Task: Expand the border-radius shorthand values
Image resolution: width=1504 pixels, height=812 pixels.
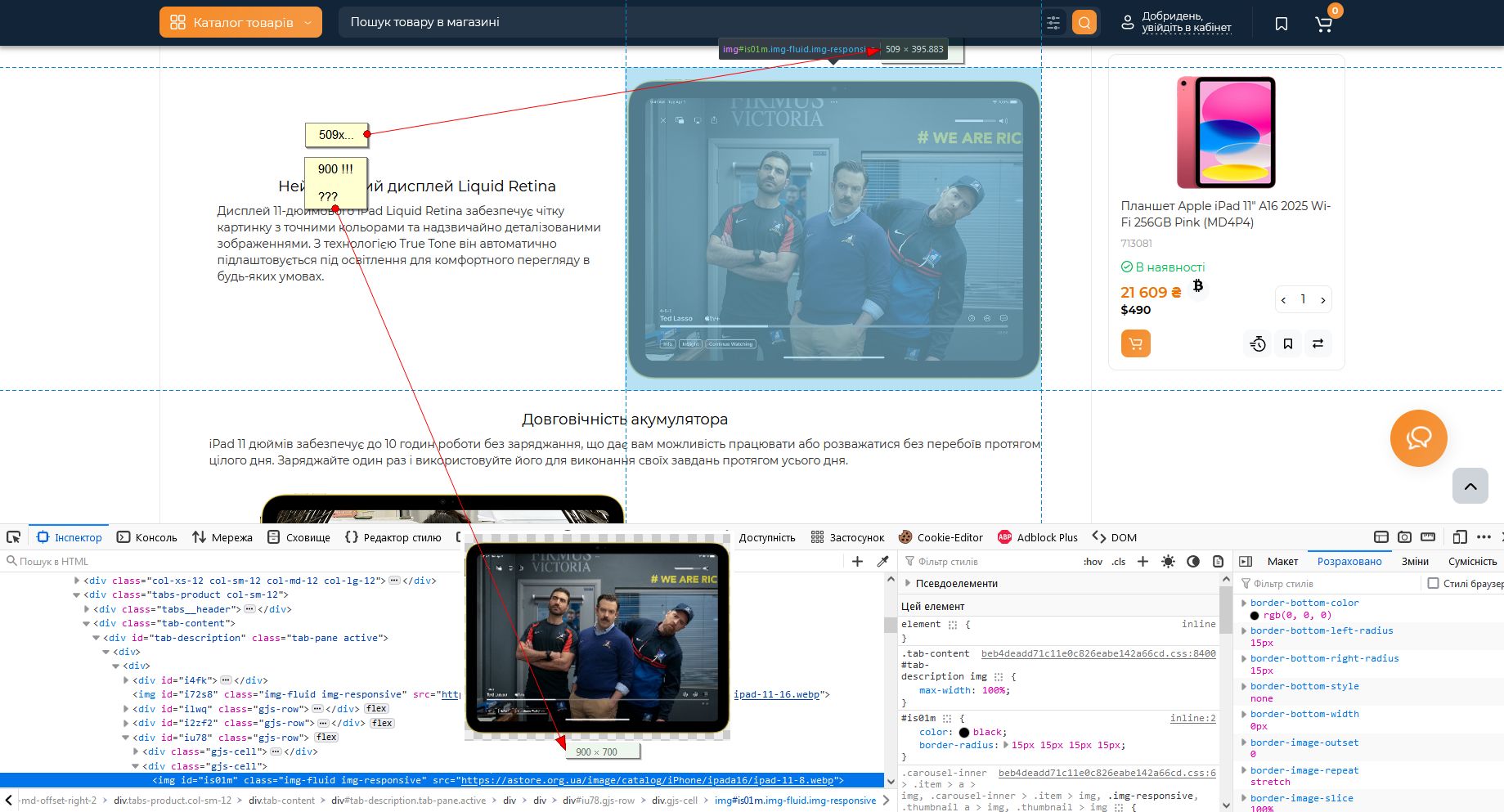Action: (1006, 745)
